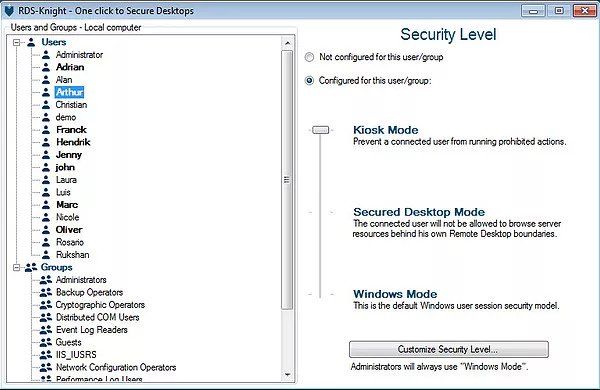
Task: Click the group icon beside Cryptographic Operators
Action: 46,305
